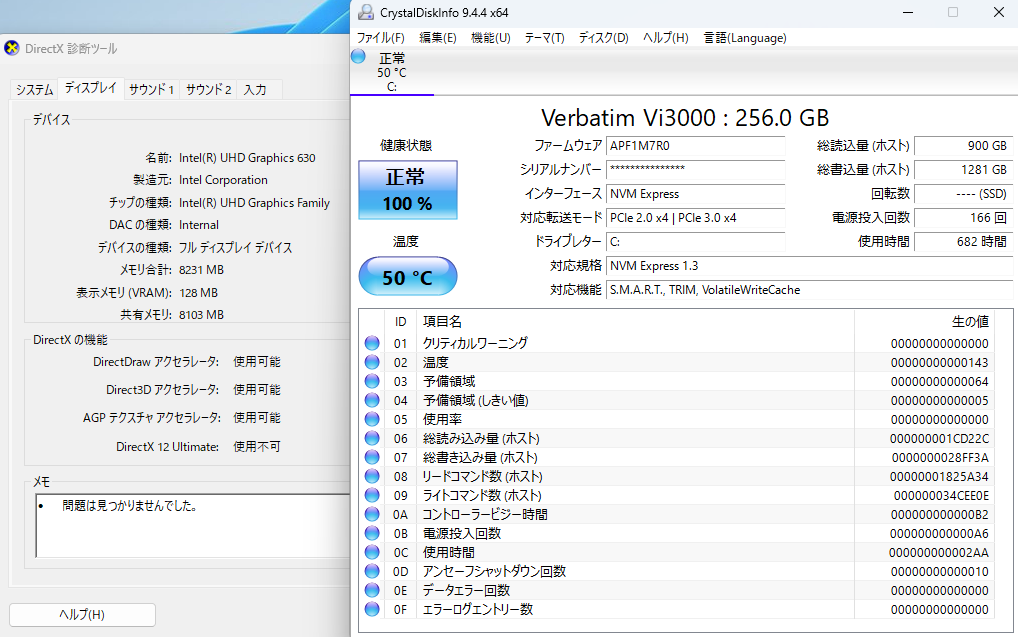Click status orb for 09 ライトコマンド数
This screenshot has width=1018, height=637.
[x=372, y=495]
